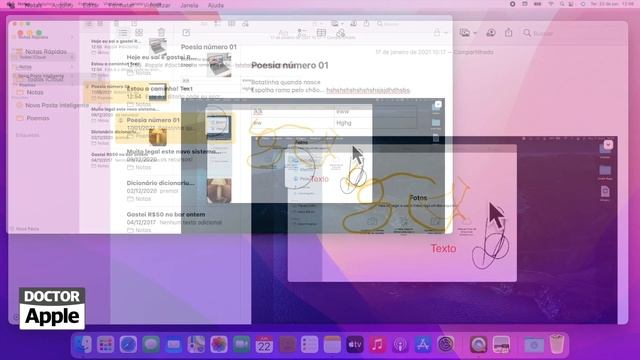Viewport: 640px width, 360px height.
Task: Switch Notes to gallery view
Action: [139, 33]
